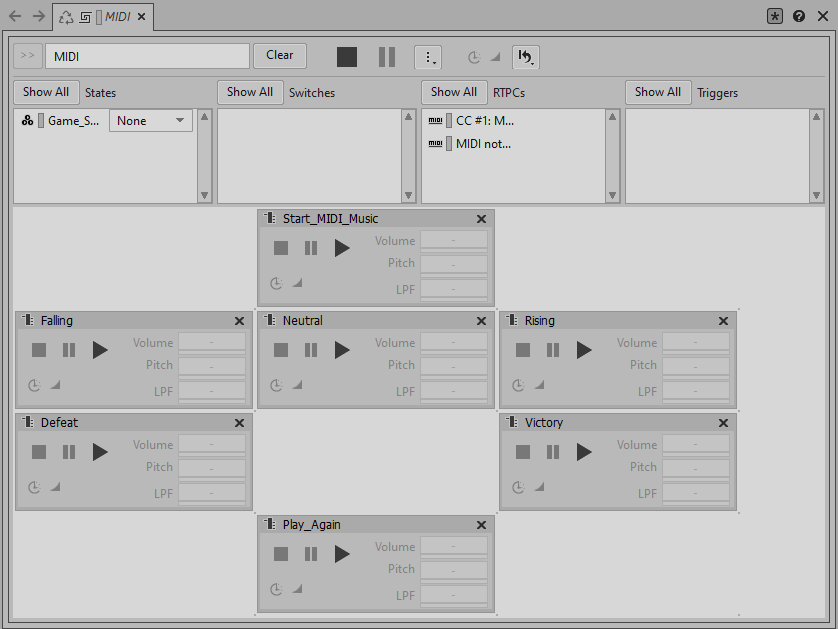The width and height of the screenshot is (838, 629).
Task: Show All States button
Action: pos(46,92)
